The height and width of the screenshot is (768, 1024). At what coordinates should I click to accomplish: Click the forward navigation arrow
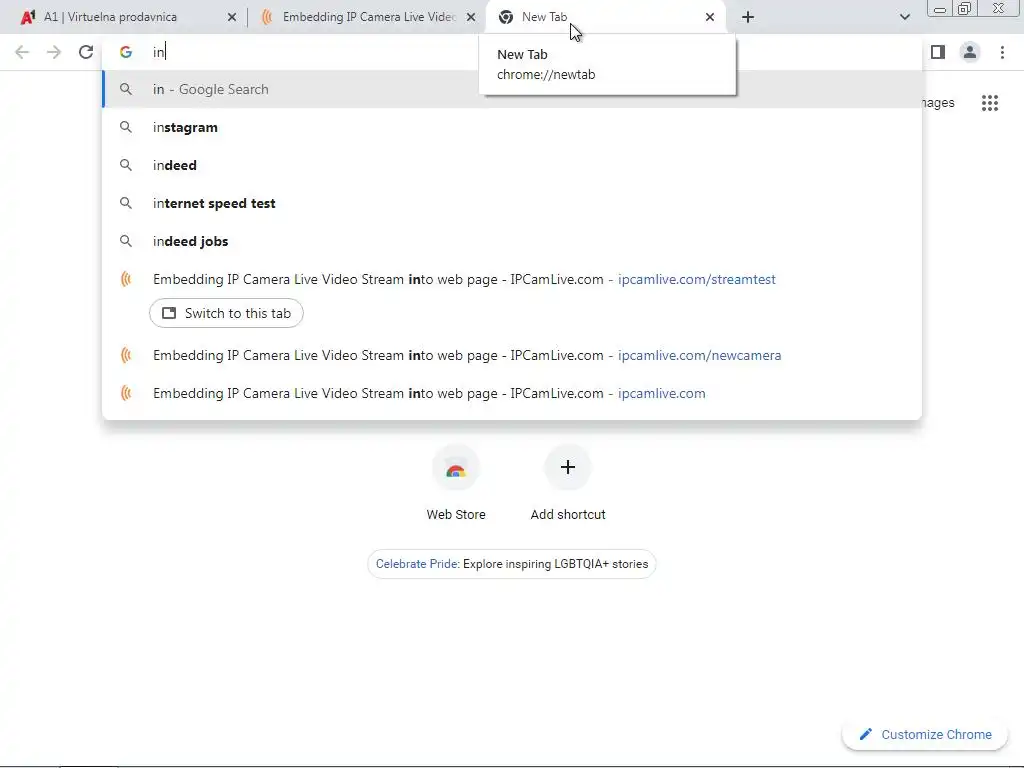[x=54, y=52]
